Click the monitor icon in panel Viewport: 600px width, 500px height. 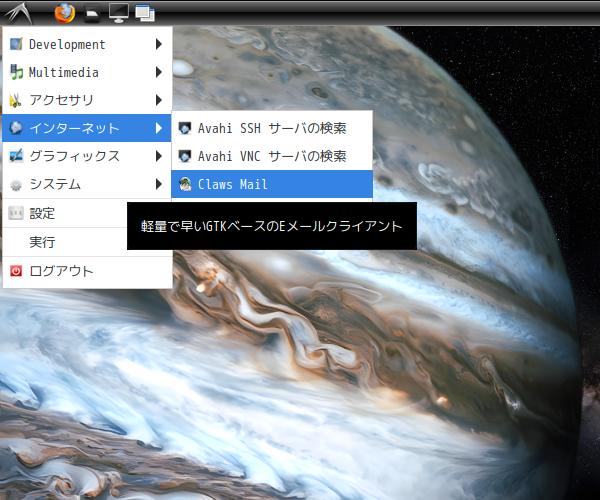pyautogui.click(x=119, y=13)
